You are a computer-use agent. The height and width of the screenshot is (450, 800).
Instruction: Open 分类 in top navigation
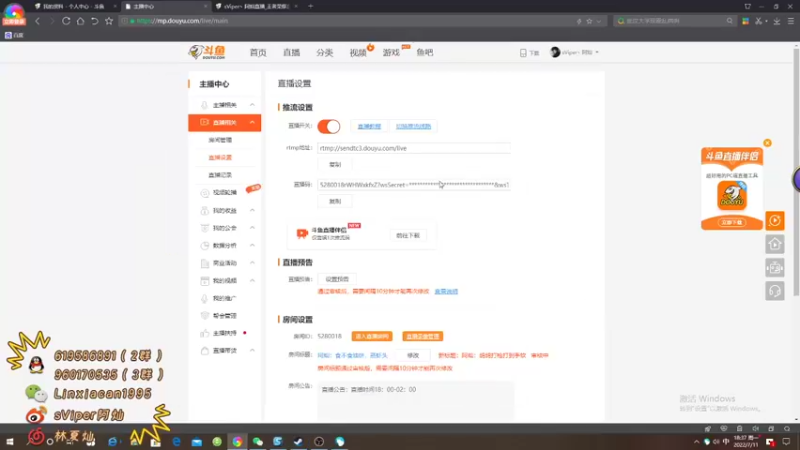tap(324, 53)
